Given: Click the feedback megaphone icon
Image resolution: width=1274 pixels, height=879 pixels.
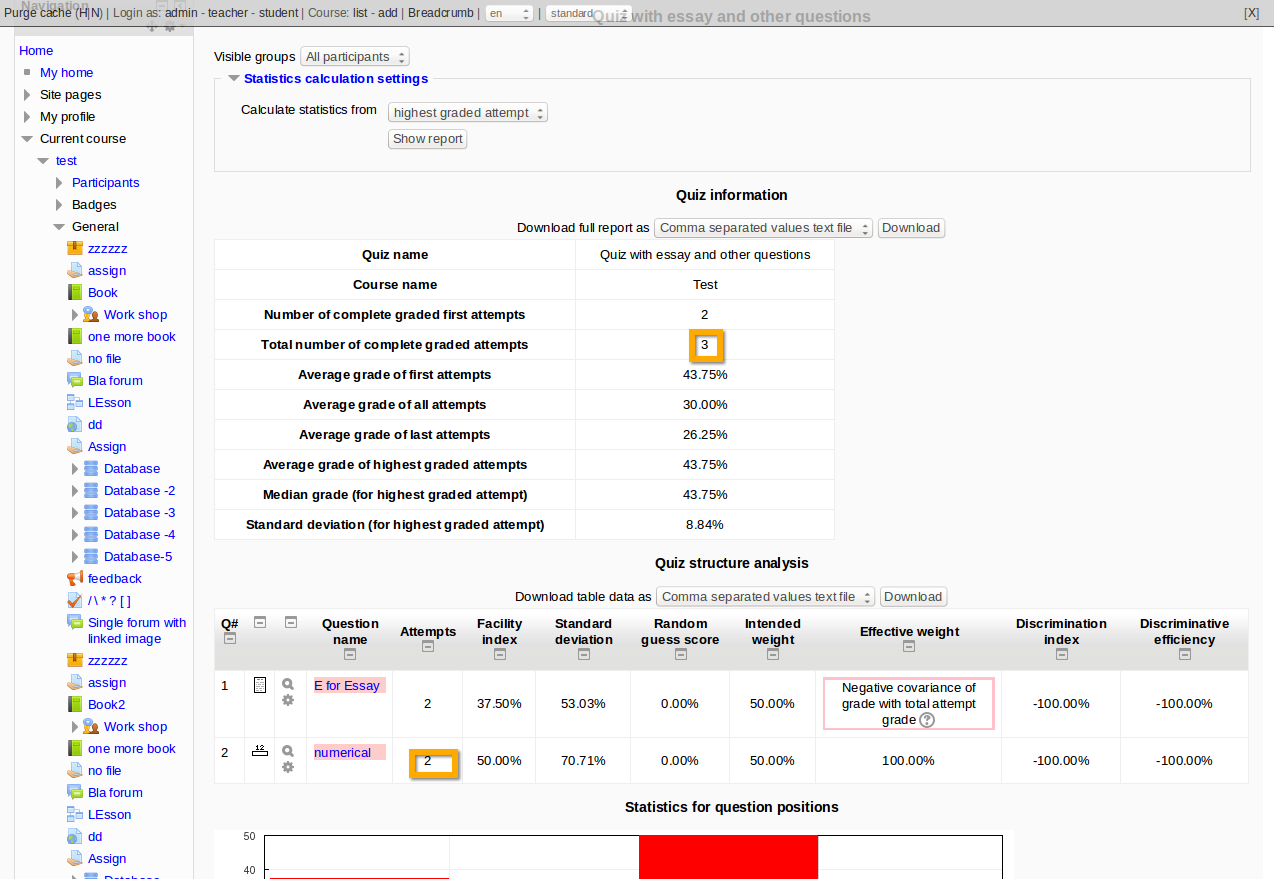Looking at the screenshot, I should pos(75,578).
